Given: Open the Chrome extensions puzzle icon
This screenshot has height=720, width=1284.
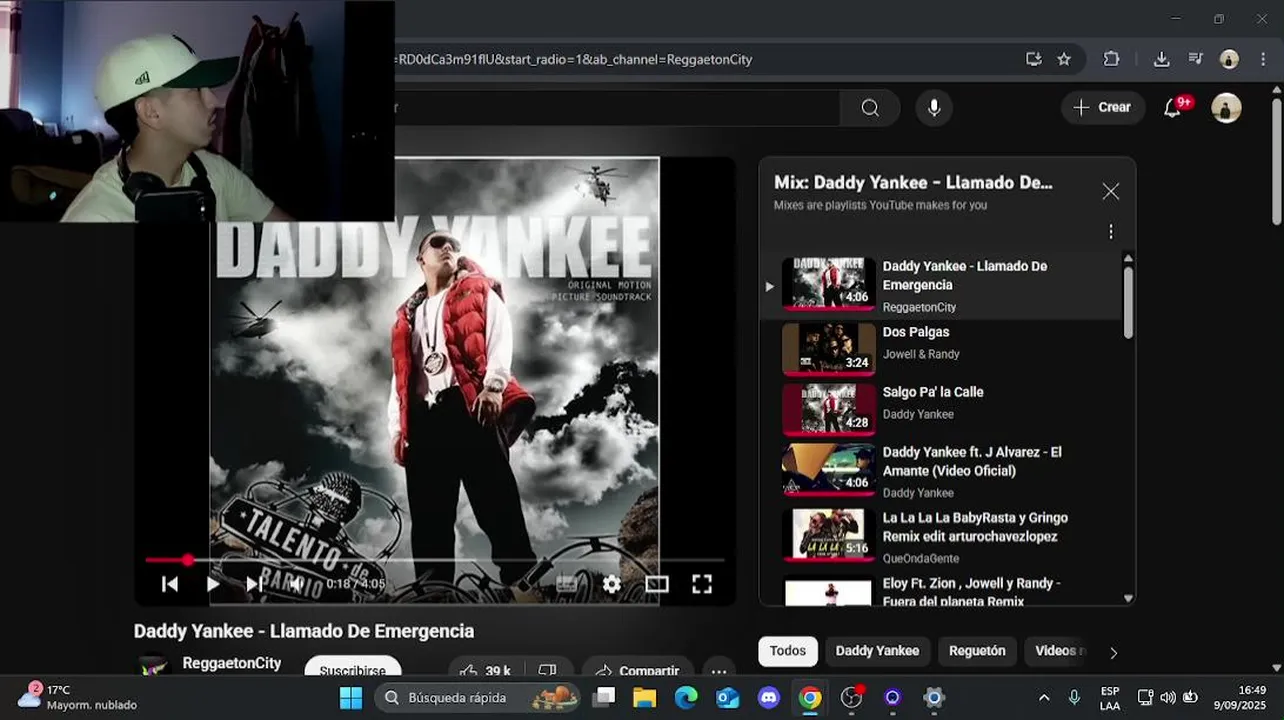Looking at the screenshot, I should (x=1111, y=59).
